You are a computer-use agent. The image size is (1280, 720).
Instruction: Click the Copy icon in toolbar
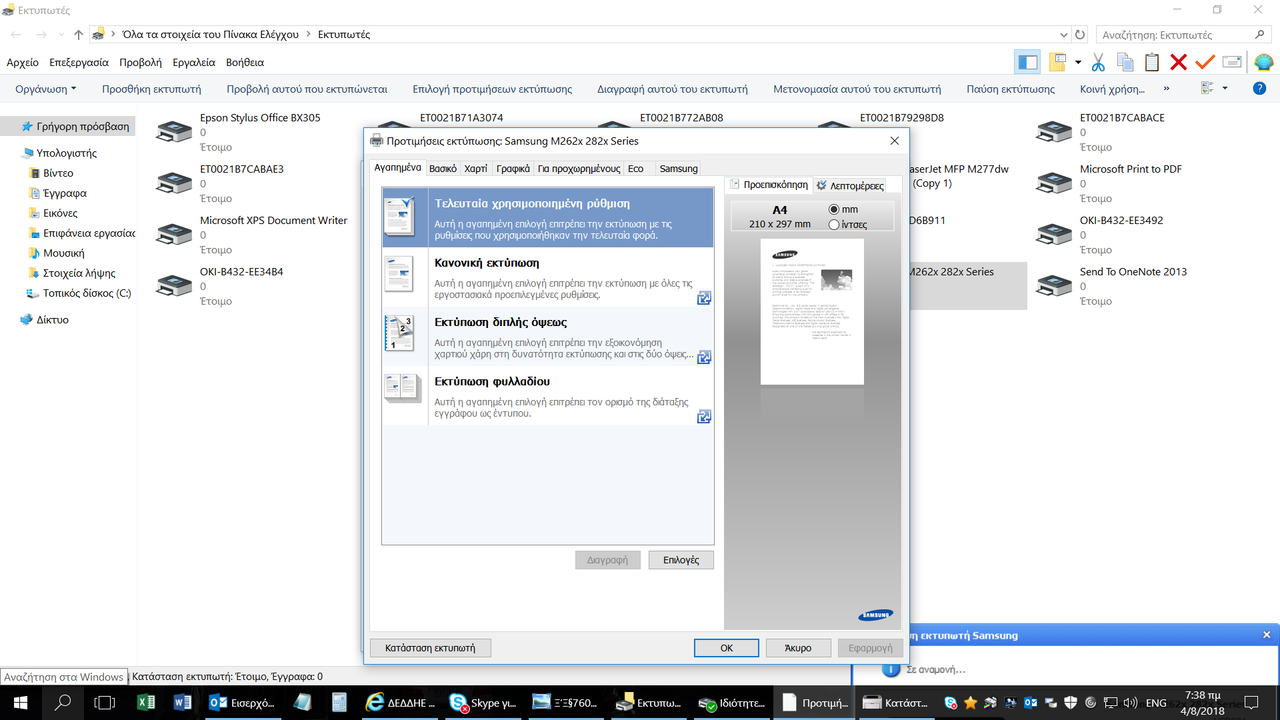click(x=1125, y=62)
